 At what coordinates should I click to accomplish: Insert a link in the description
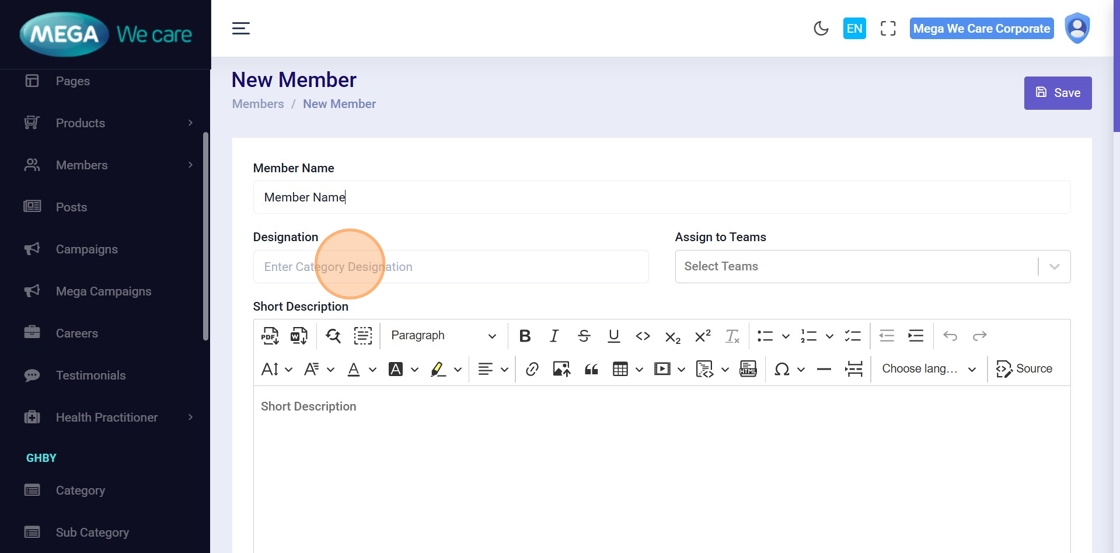532,369
